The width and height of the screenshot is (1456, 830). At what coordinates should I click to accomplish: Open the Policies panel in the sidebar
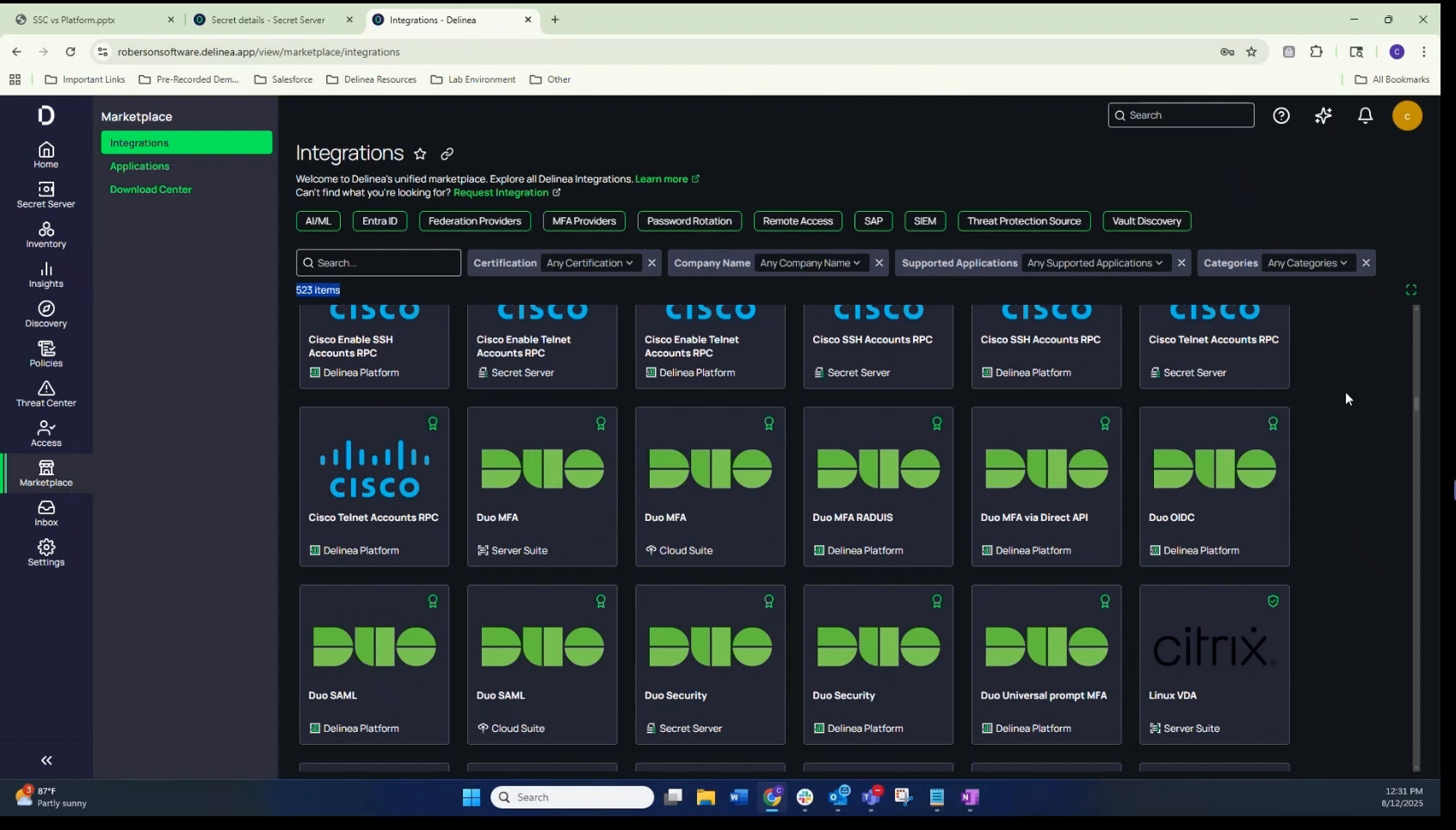tap(46, 354)
